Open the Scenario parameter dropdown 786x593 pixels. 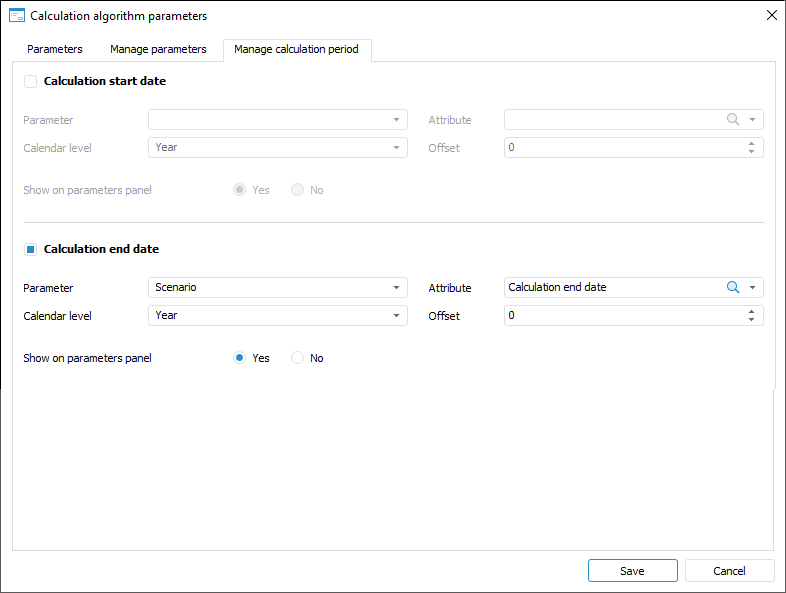coord(396,288)
